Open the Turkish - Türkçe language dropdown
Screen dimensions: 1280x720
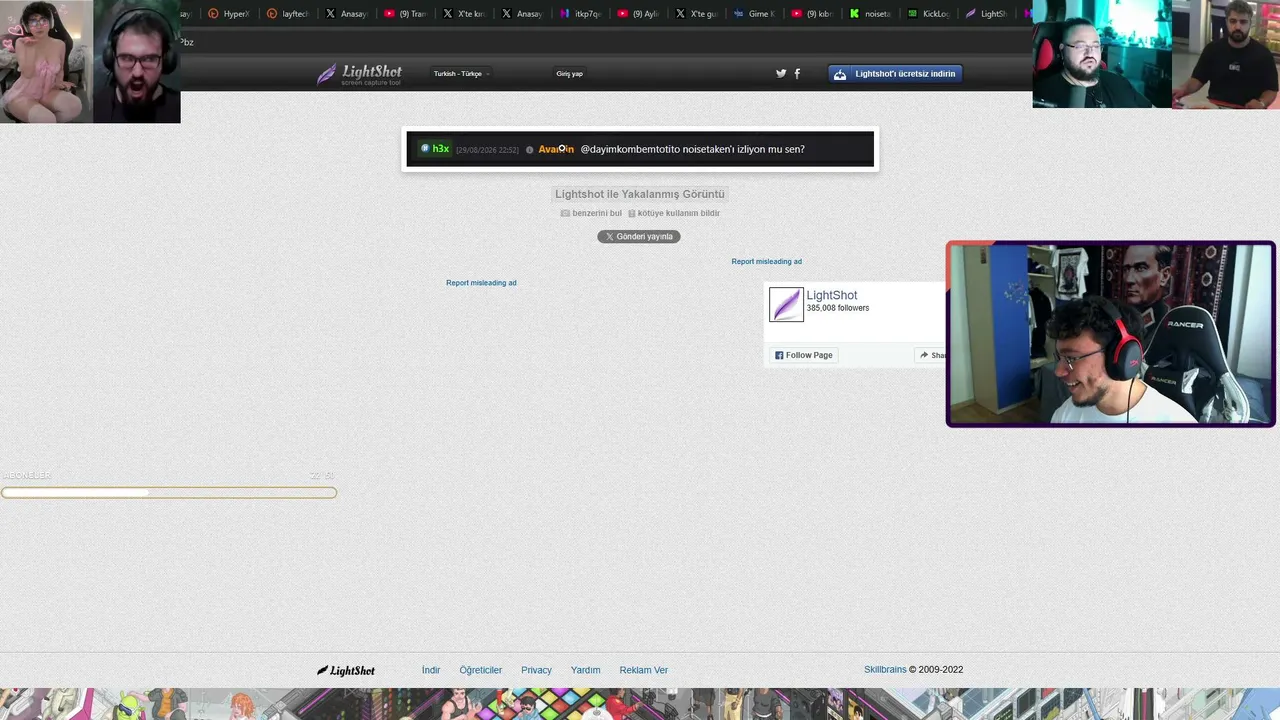click(x=461, y=73)
